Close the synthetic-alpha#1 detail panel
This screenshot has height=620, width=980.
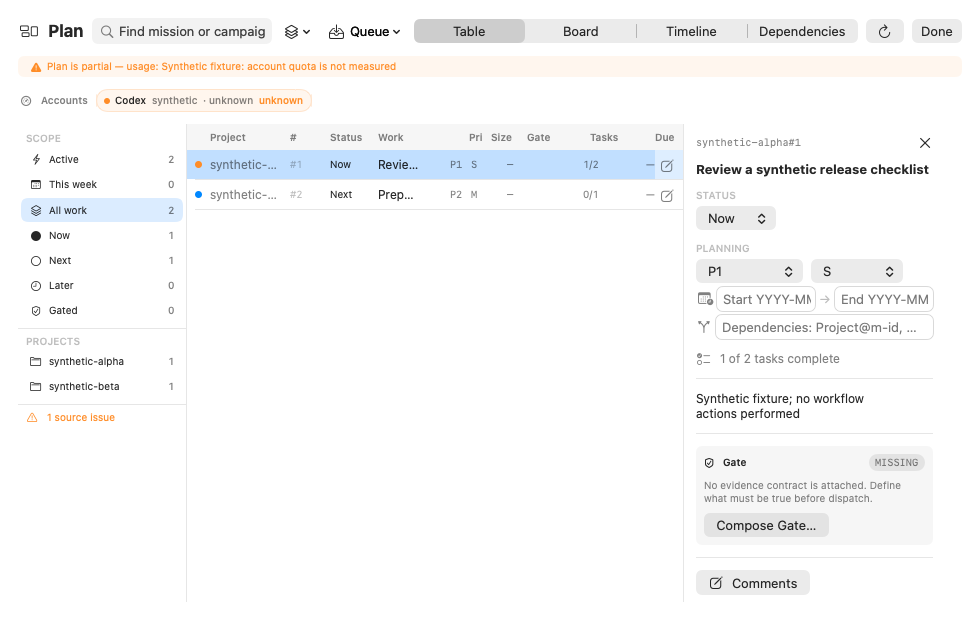pos(925,143)
